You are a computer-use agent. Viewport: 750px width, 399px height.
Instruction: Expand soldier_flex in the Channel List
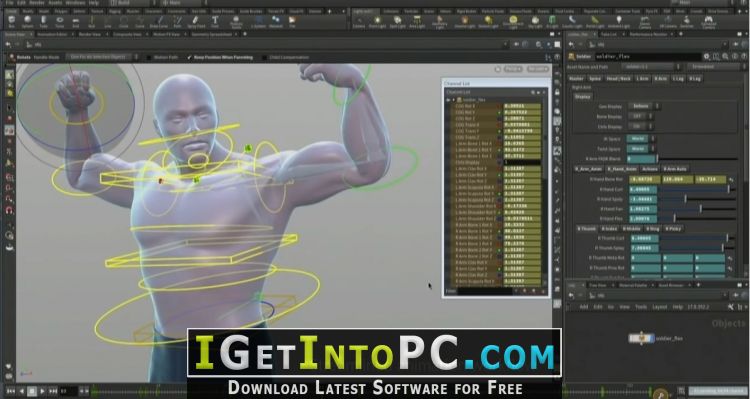[x=448, y=100]
